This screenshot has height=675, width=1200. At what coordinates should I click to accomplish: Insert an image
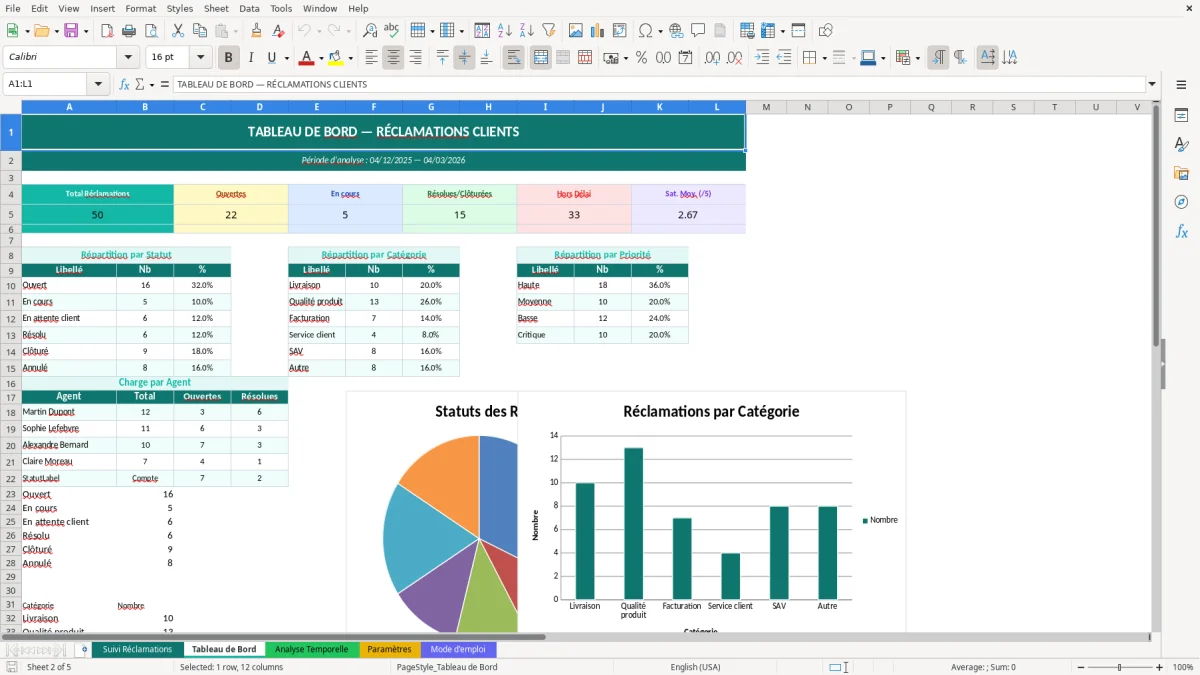(x=576, y=31)
